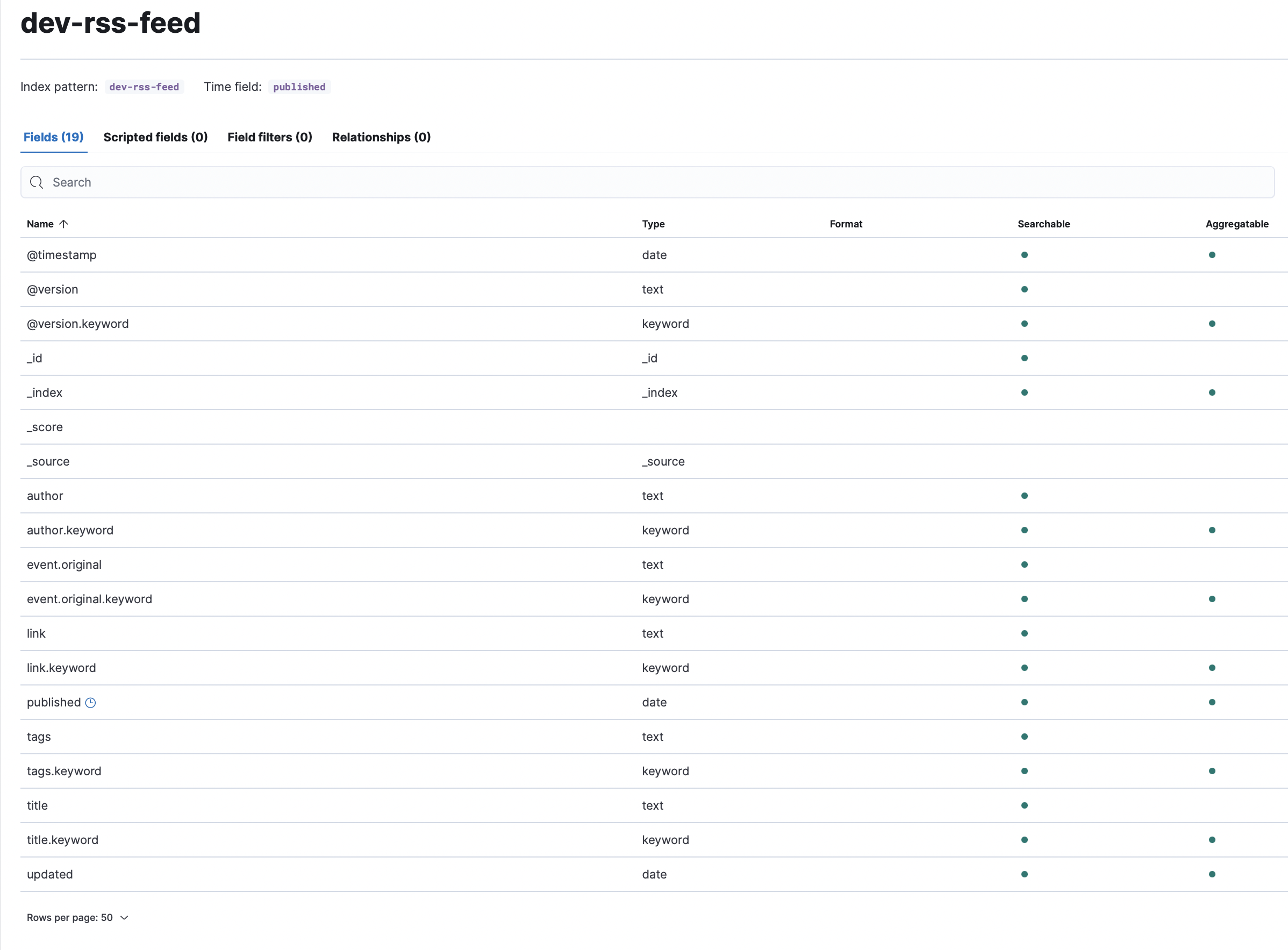The width and height of the screenshot is (1288, 950).
Task: Click the aggregatable dot for published
Action: [x=1212, y=702]
